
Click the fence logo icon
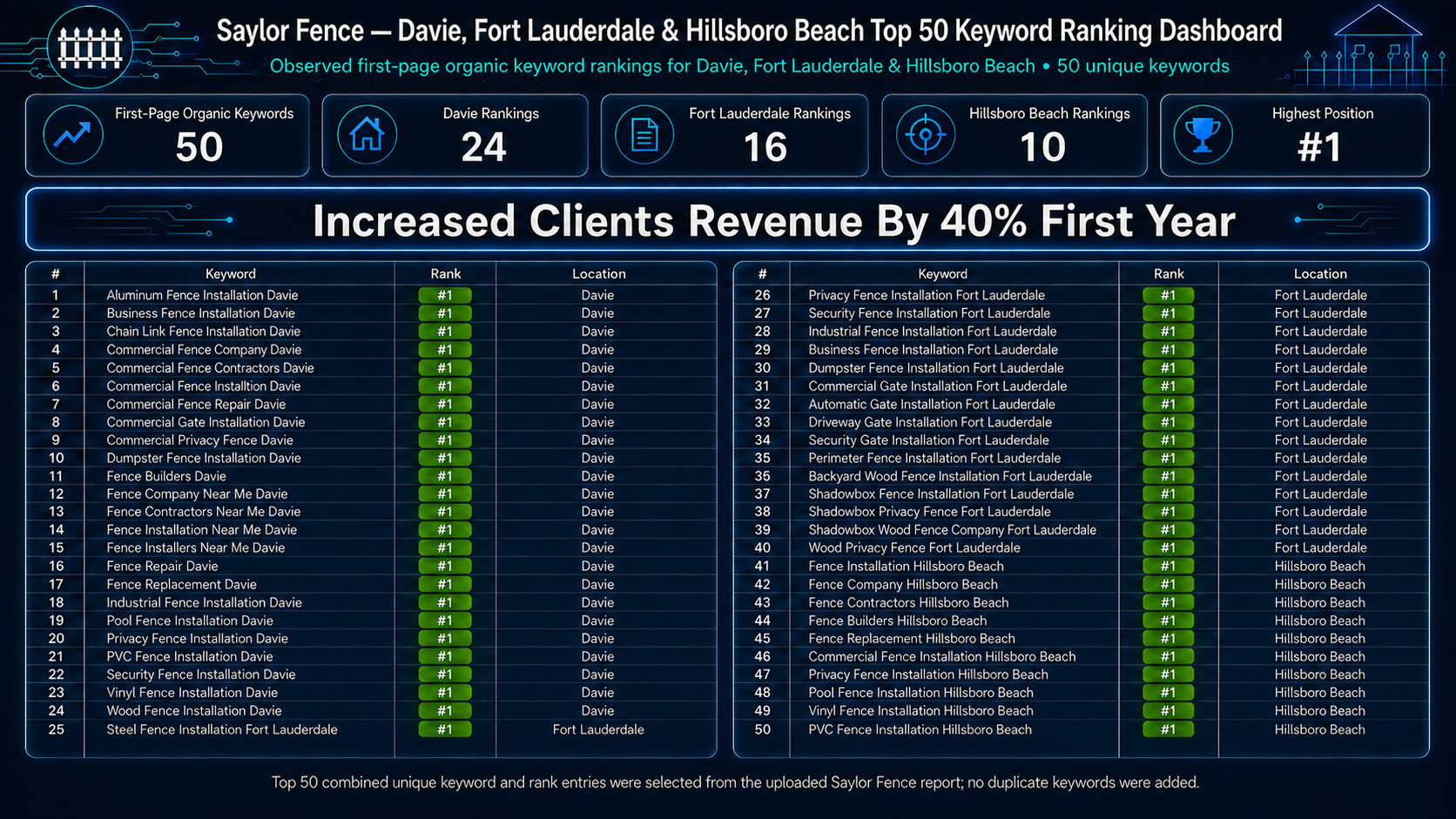point(90,47)
